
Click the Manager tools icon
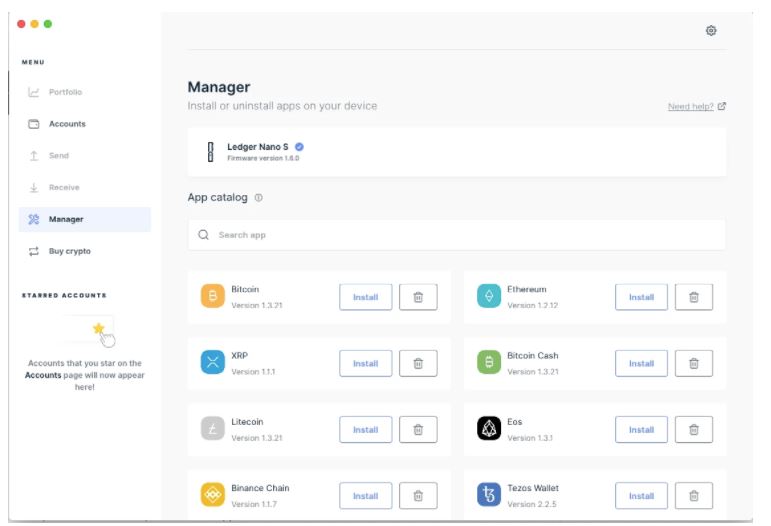click(33, 219)
